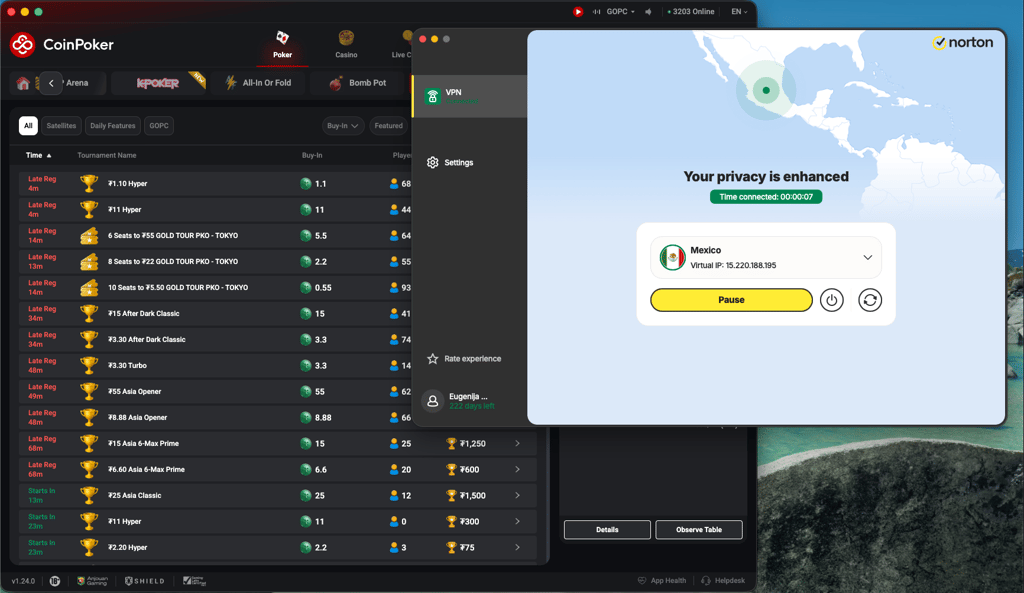This screenshot has height=593, width=1024.
Task: Sort by Tournament Name column
Action: point(106,155)
